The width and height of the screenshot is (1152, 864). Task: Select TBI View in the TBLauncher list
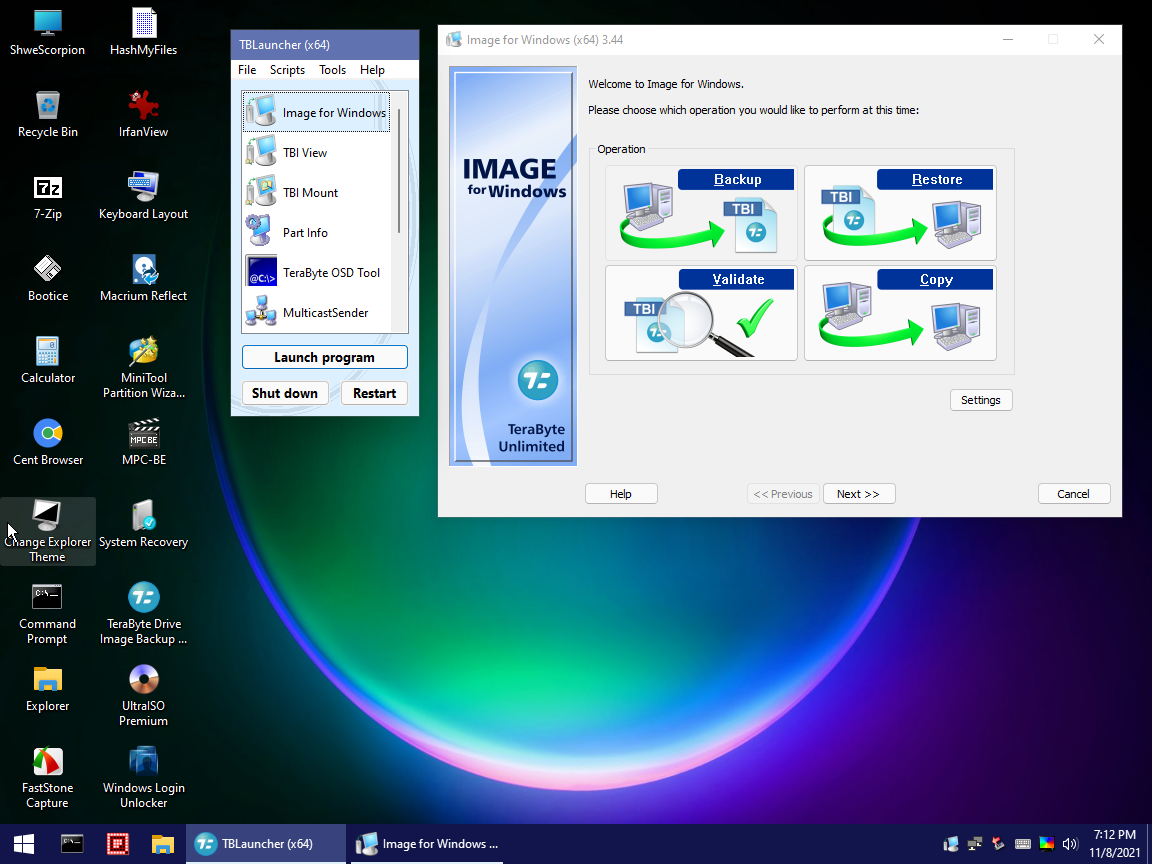coord(316,153)
